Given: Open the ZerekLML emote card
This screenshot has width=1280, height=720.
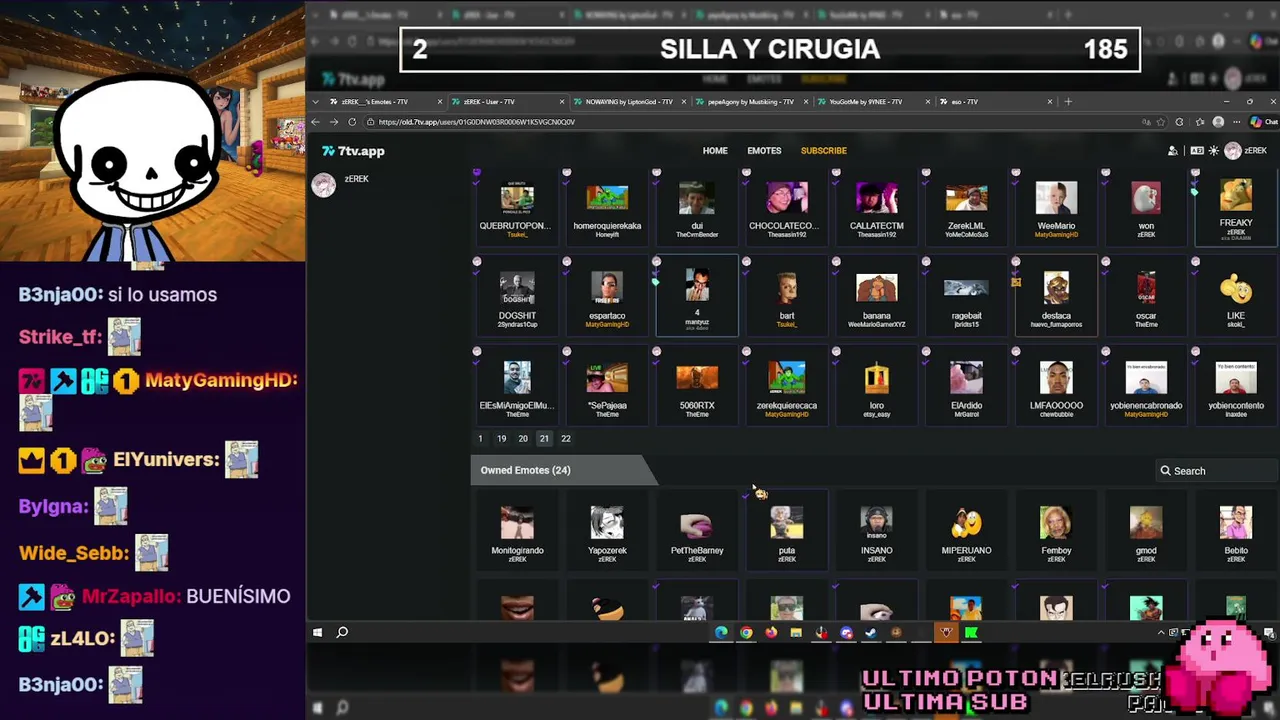Looking at the screenshot, I should pos(967,205).
